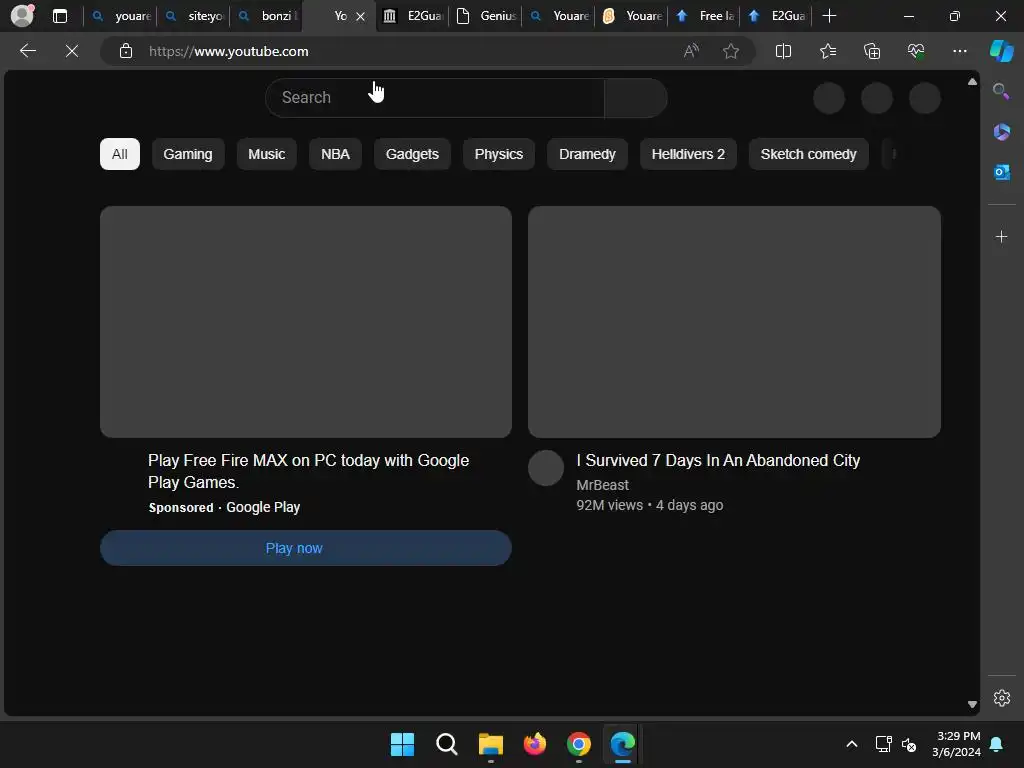The image size is (1024, 768).
Task: Open a new tab with plus button
Action: pos(829,16)
